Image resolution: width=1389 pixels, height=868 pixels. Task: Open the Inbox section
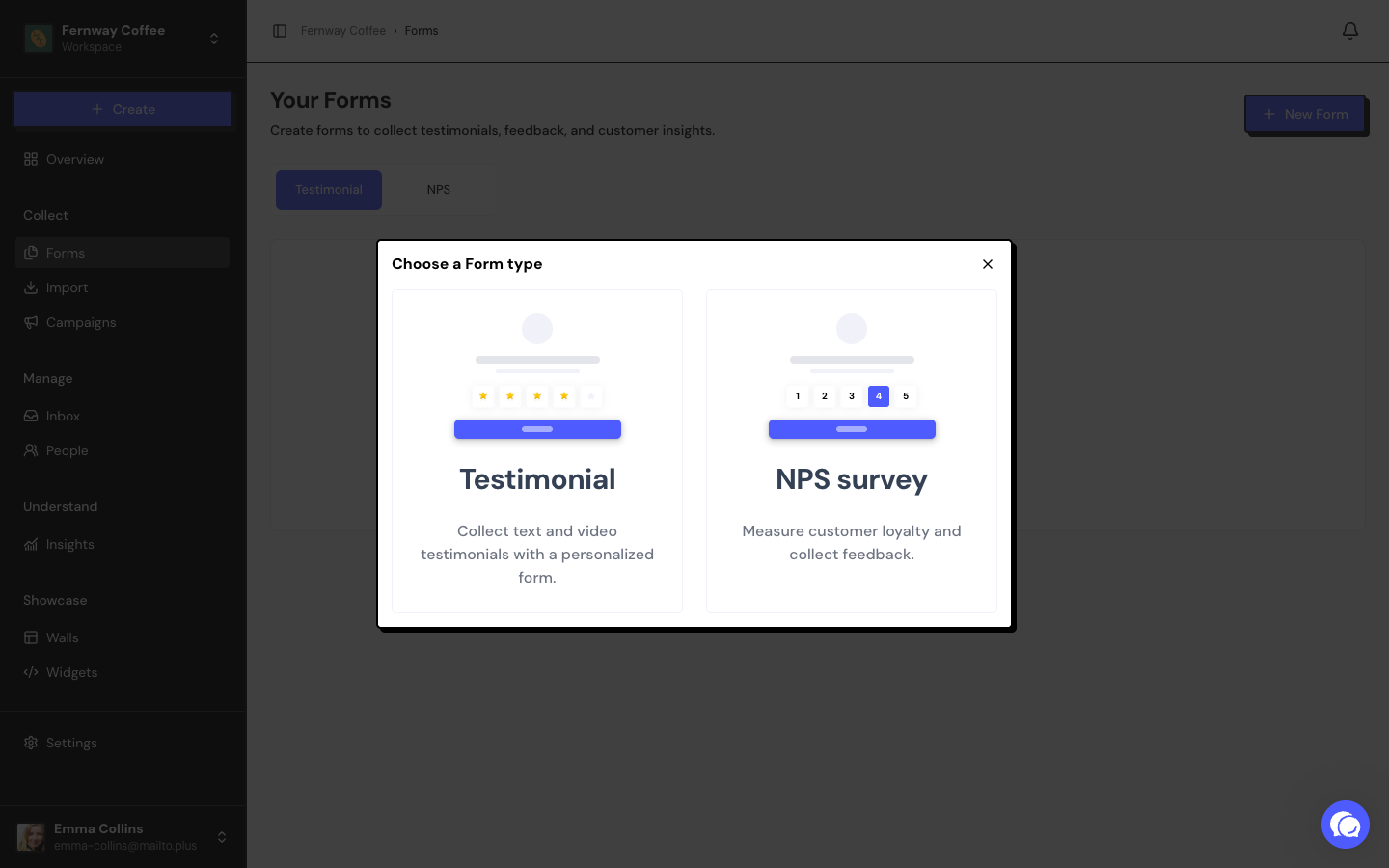click(x=123, y=416)
